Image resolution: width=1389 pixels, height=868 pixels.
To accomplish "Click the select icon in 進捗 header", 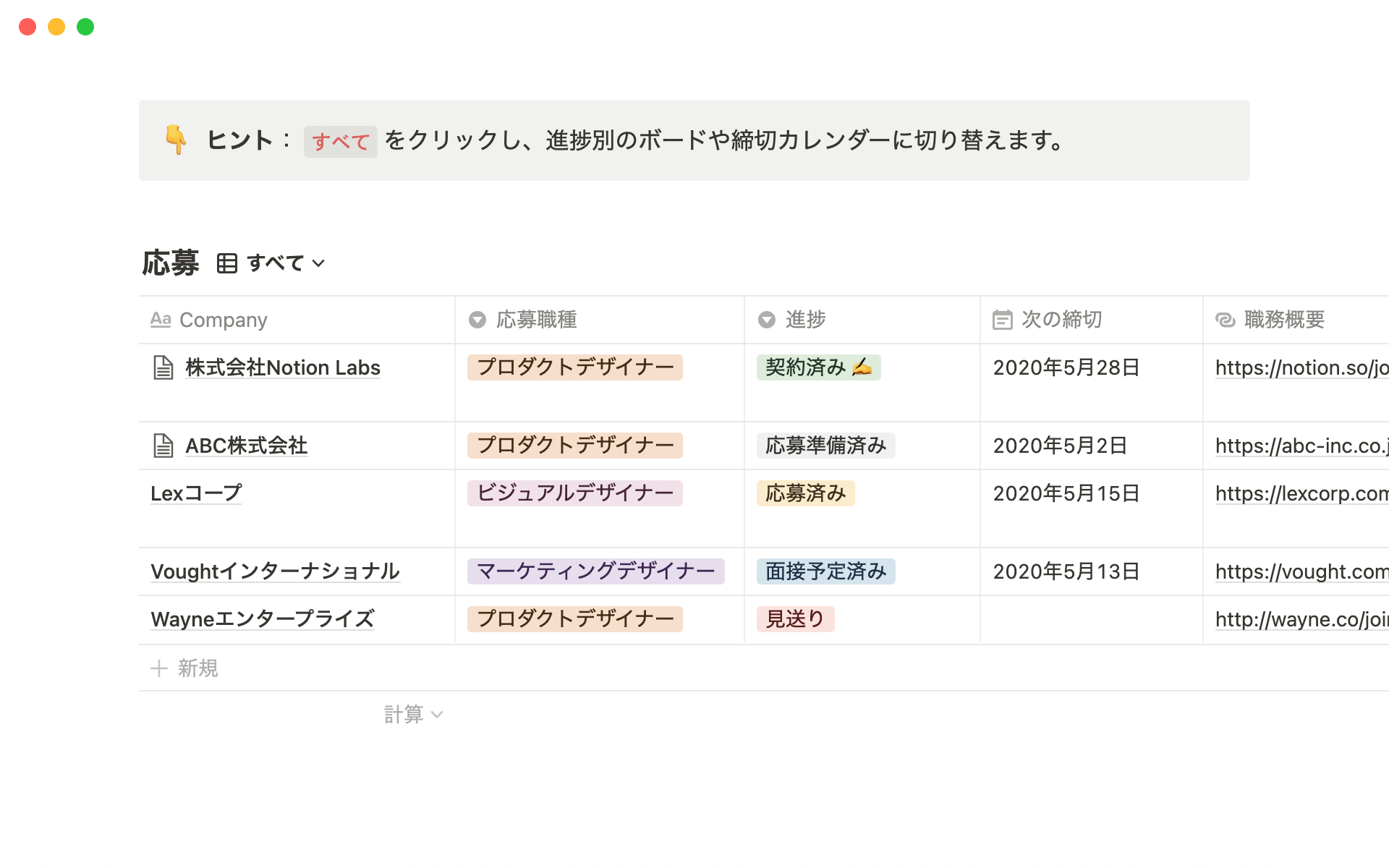I will pyautogui.click(x=767, y=320).
